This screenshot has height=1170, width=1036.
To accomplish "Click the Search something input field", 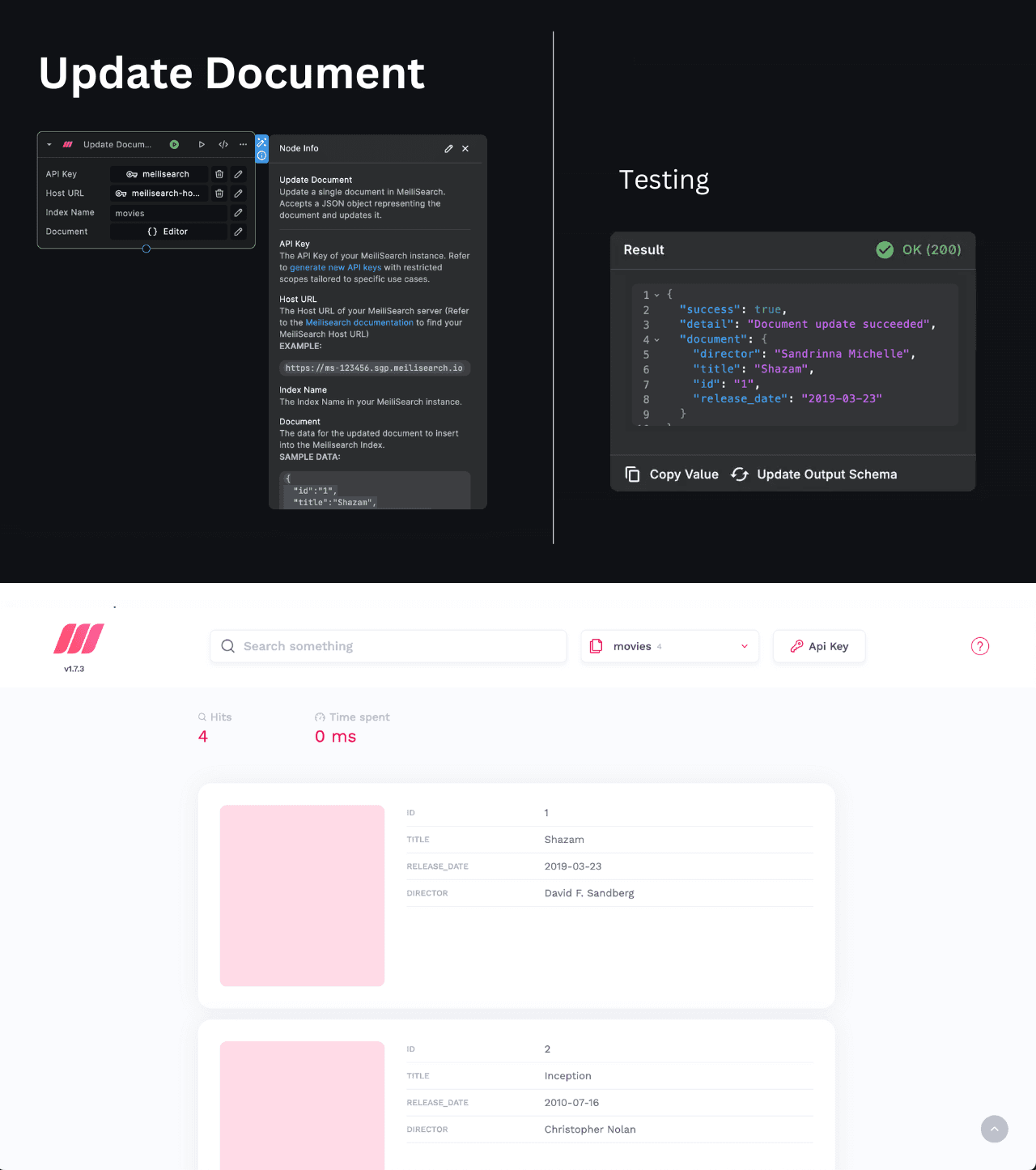I will [x=388, y=646].
